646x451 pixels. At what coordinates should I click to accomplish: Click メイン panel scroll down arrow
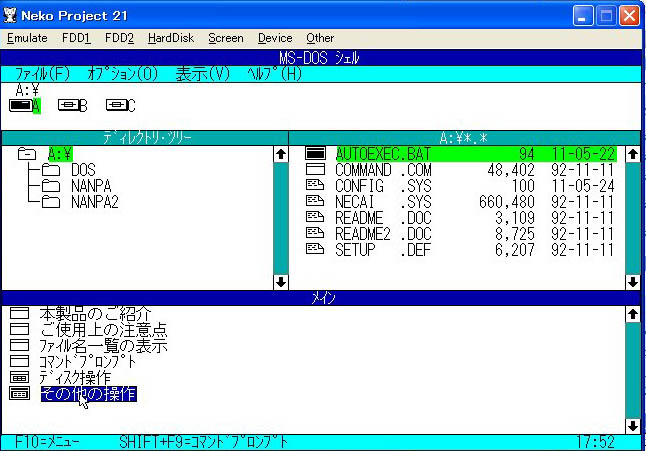633,426
